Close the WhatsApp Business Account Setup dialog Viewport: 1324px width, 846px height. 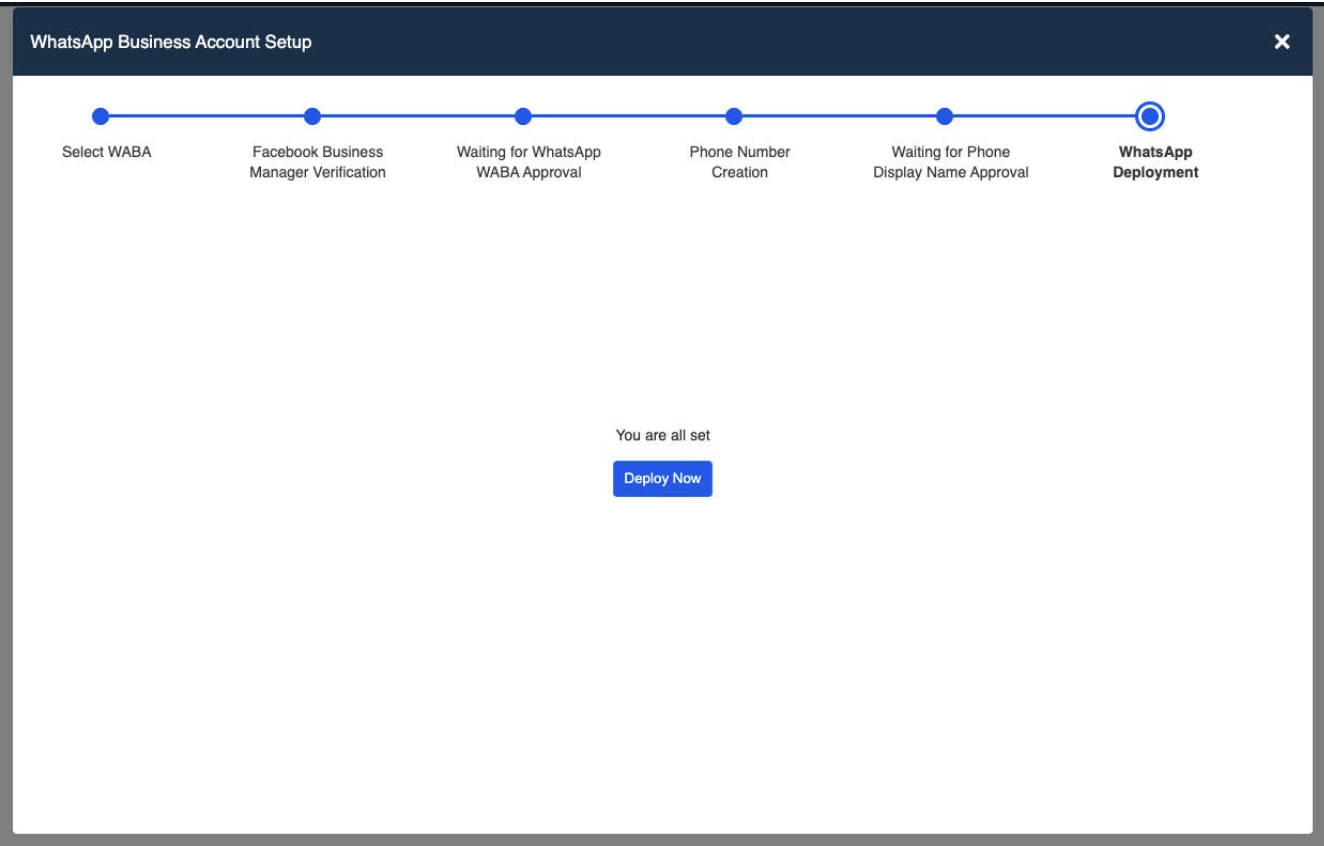pyautogui.click(x=1281, y=42)
